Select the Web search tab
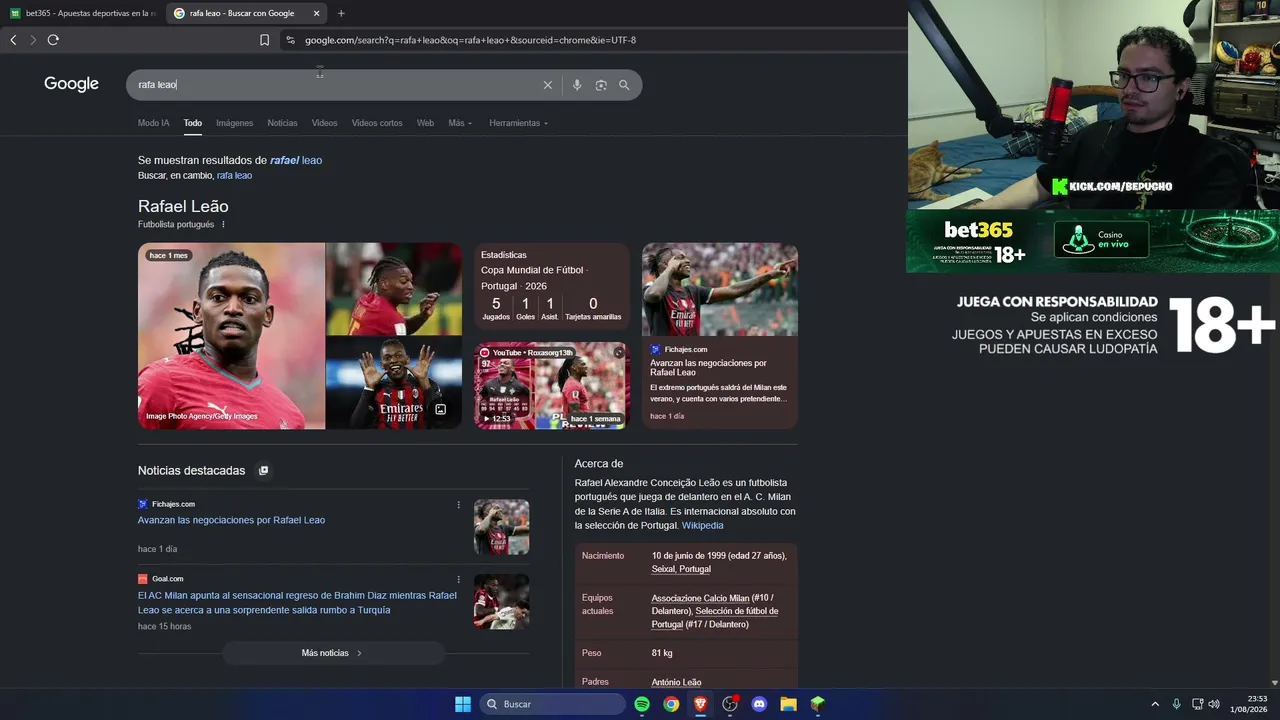Screen dimensions: 1280x720 coord(425,123)
